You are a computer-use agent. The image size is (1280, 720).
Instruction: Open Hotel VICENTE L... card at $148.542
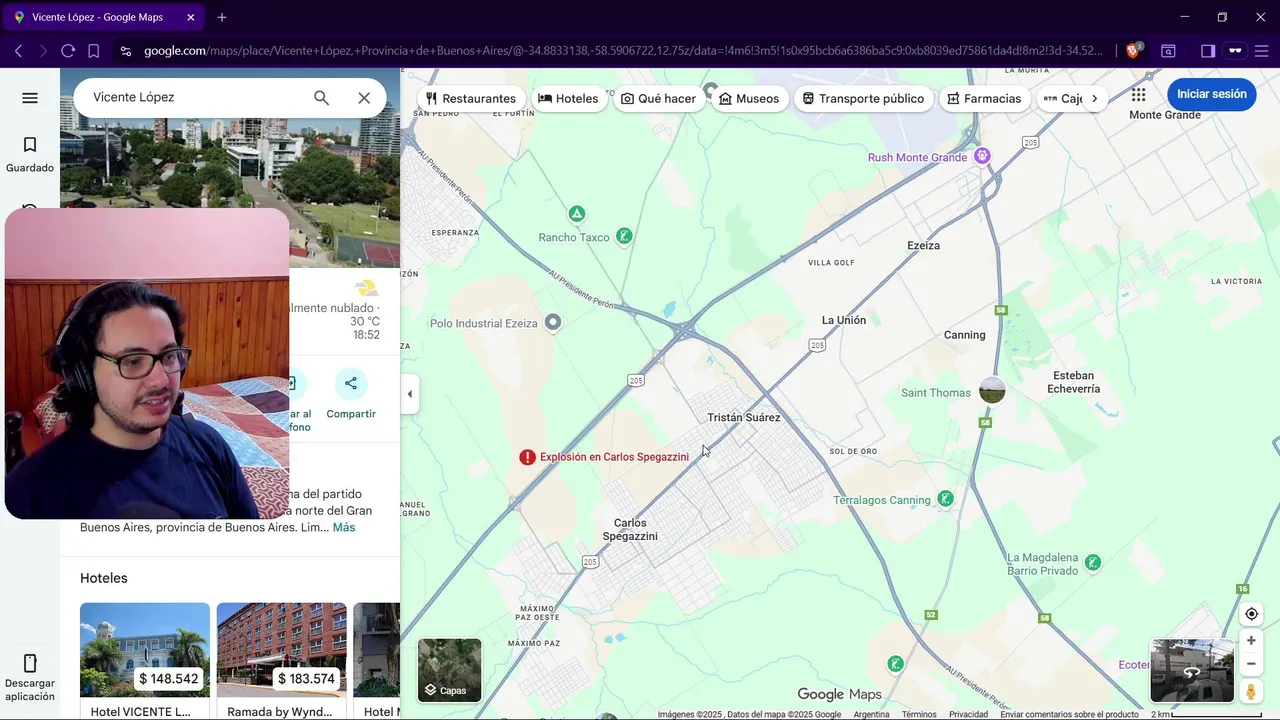pos(145,660)
